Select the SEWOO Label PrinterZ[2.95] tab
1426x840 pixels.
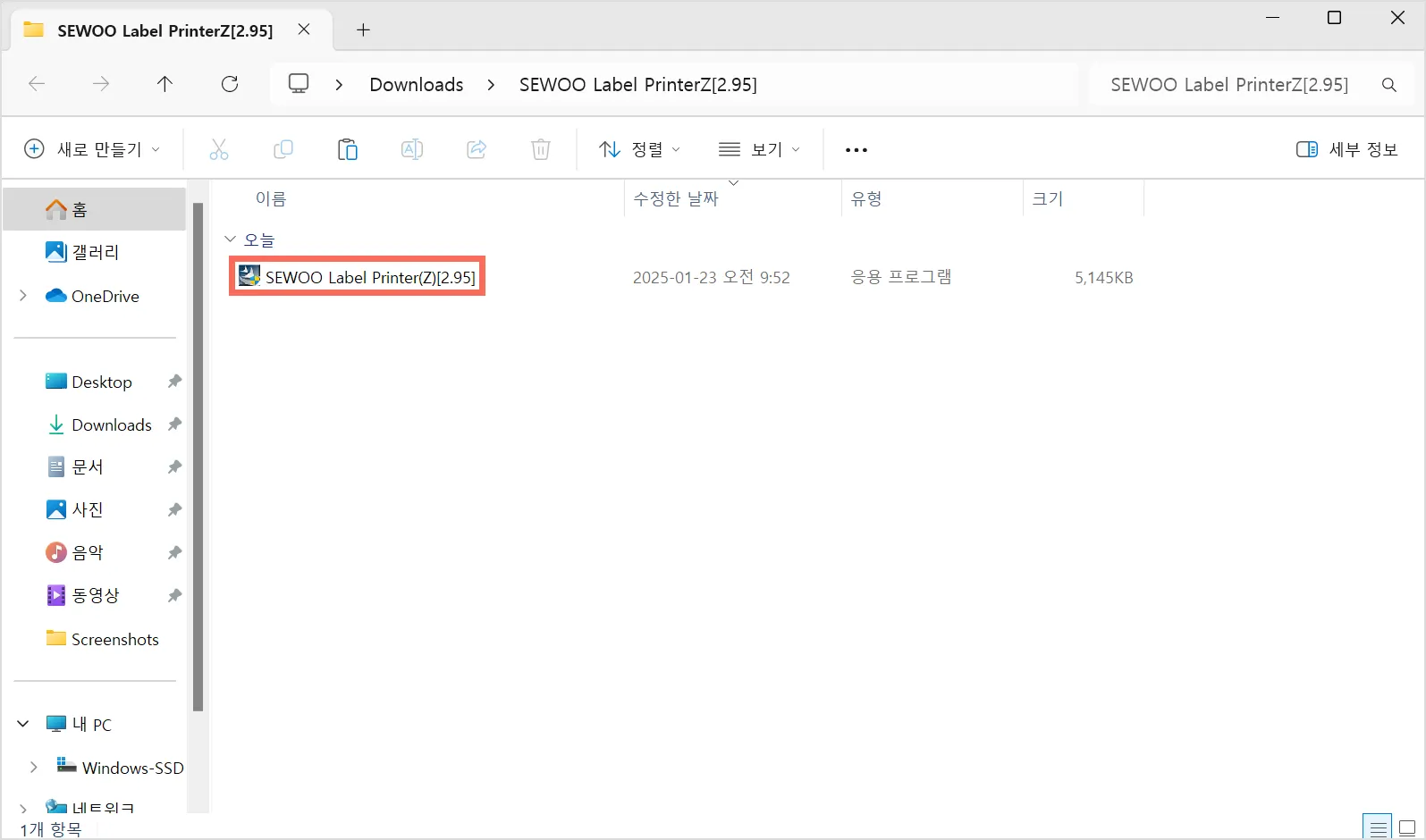(170, 30)
